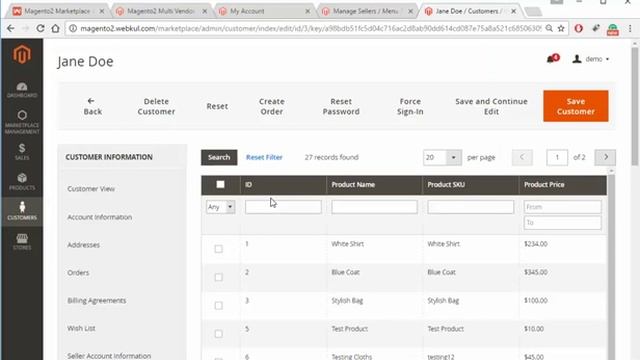Toggle the select-all checkbox in the table header
Viewport: 640px width, 360px height.
tap(220, 184)
